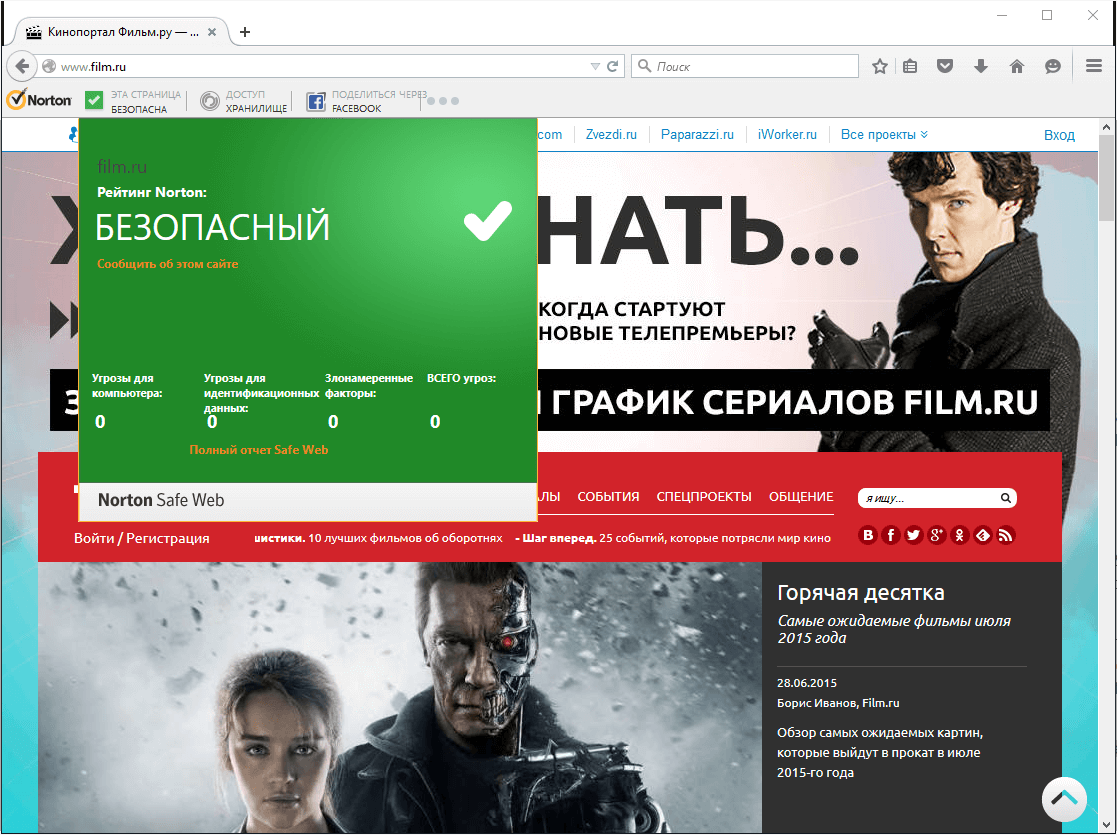Screen dimensions: 1117x835
Task: Switch to the СОБЫТИЯ section tab
Action: [608, 496]
